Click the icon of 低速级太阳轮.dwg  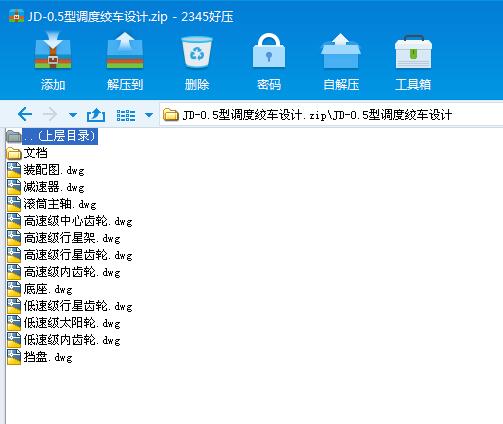[x=14, y=323]
